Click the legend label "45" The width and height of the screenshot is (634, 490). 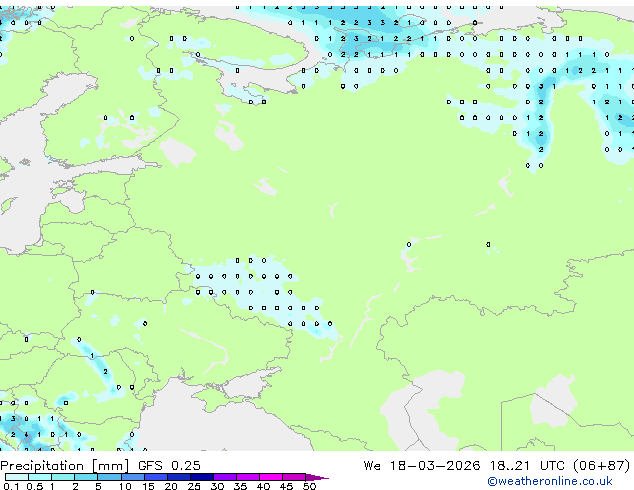(286, 486)
